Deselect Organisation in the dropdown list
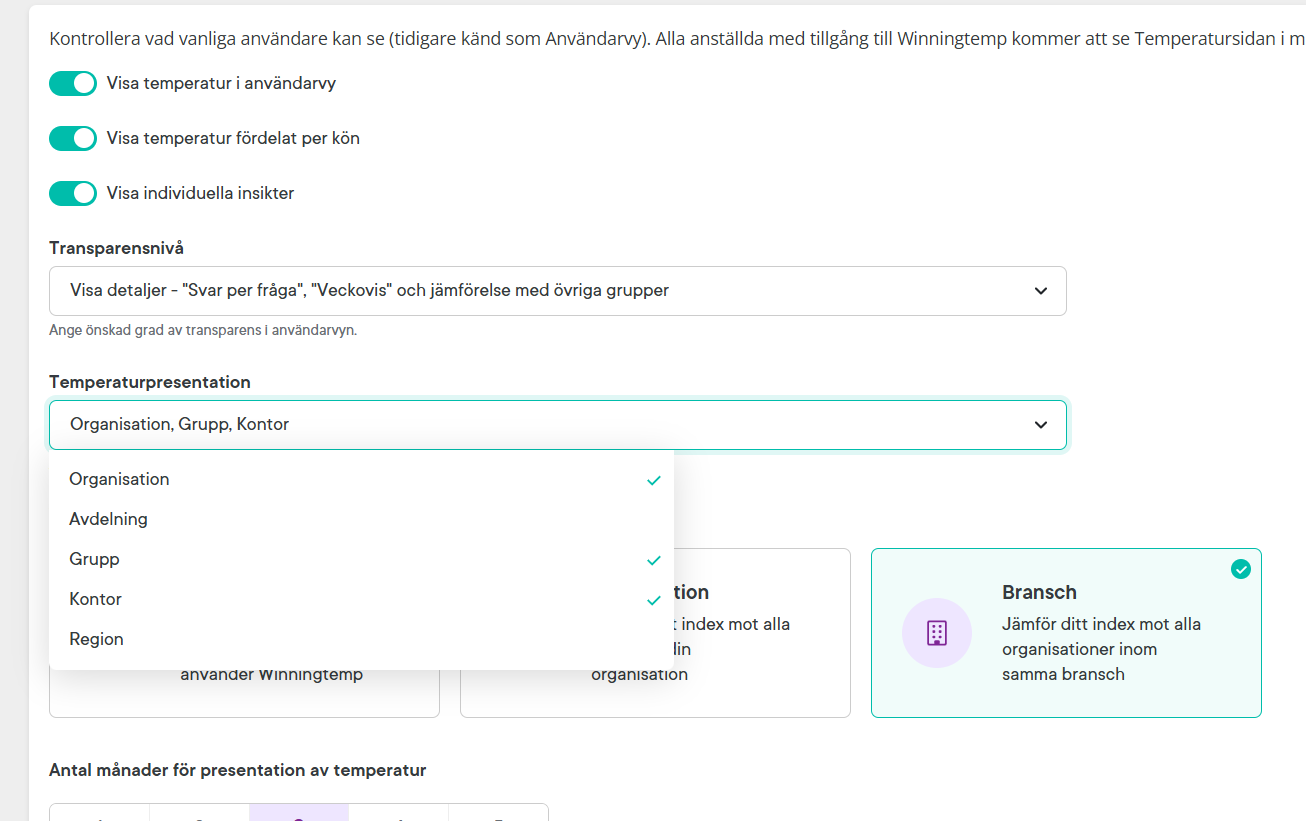The image size is (1306, 821). [119, 479]
